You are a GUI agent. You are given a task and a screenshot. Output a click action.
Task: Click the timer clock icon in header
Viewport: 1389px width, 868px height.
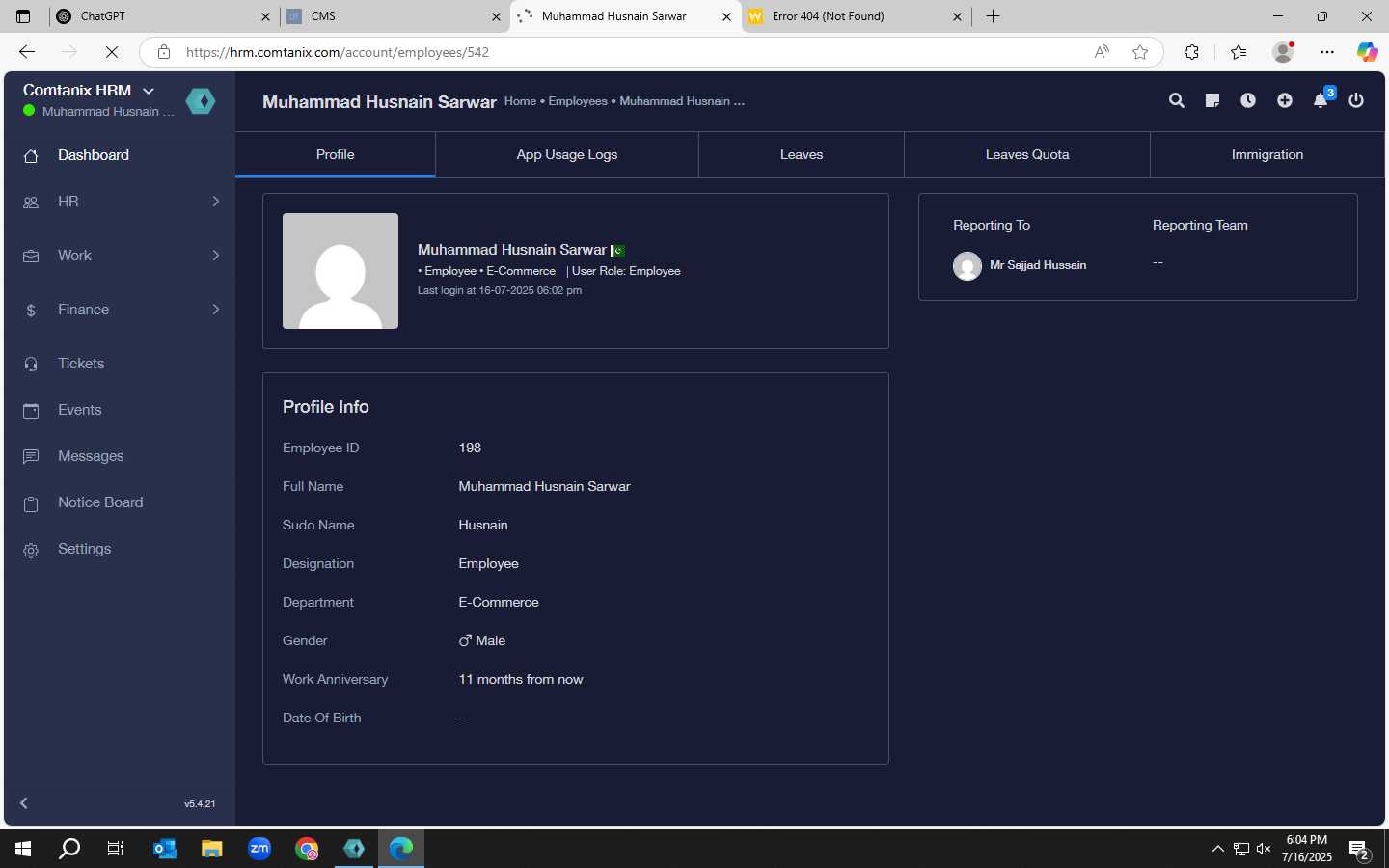click(1248, 100)
